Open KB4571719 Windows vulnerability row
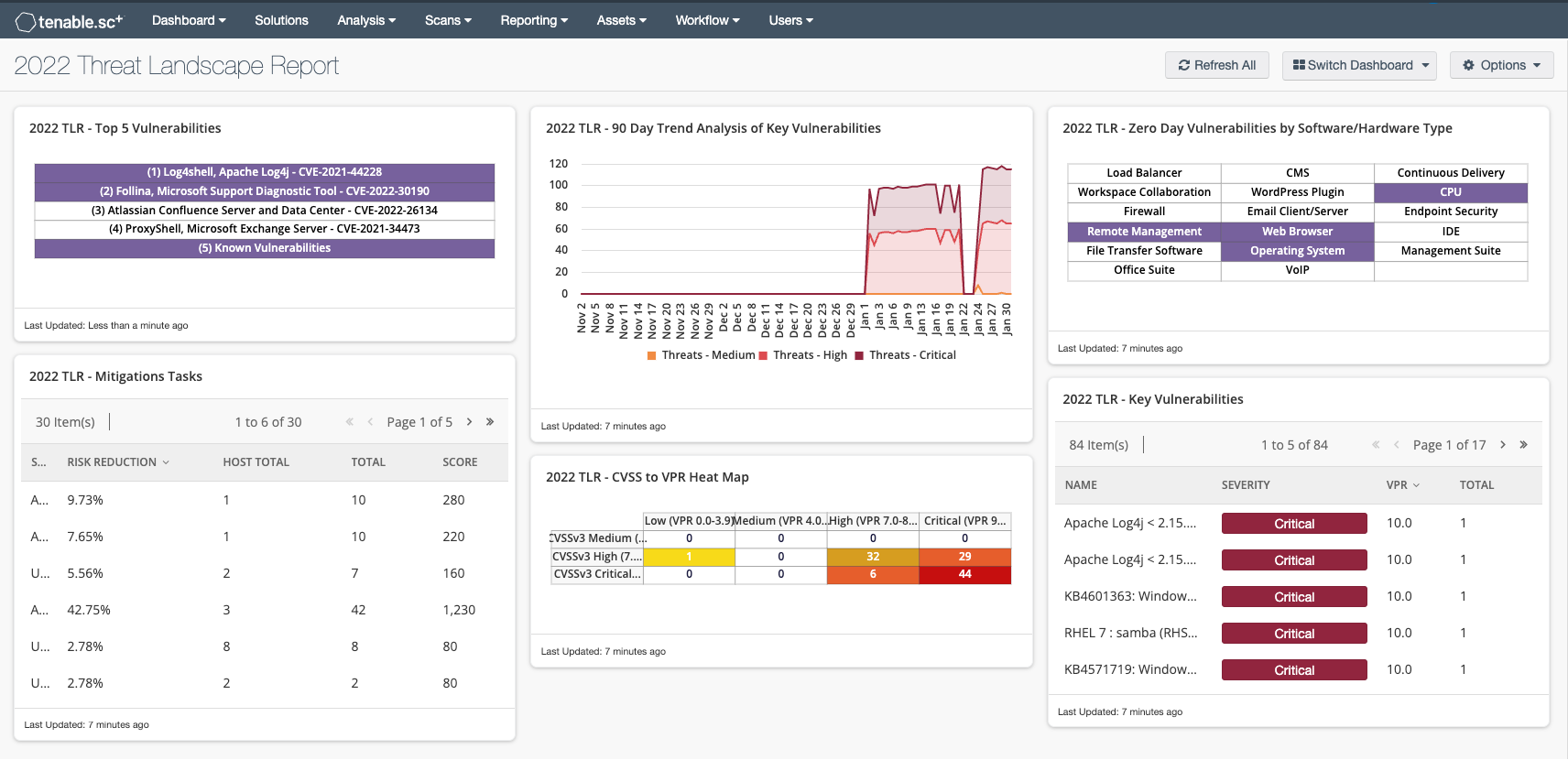1568x760 pixels. click(1298, 669)
